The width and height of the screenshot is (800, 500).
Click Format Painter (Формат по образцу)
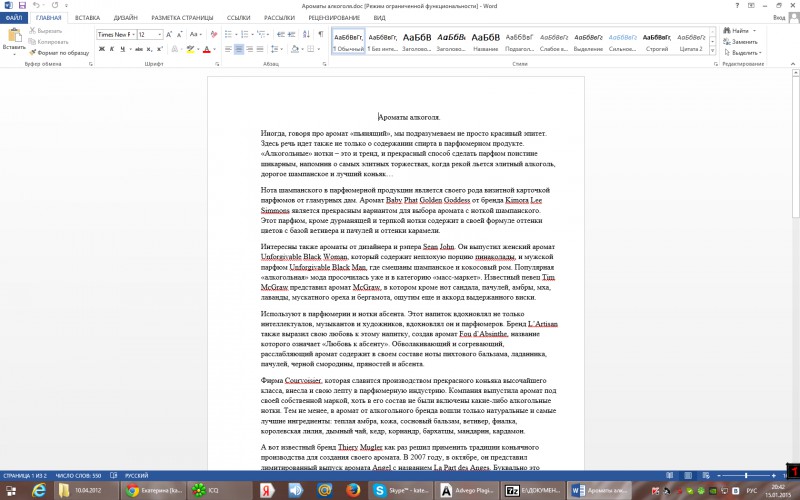tap(59, 53)
